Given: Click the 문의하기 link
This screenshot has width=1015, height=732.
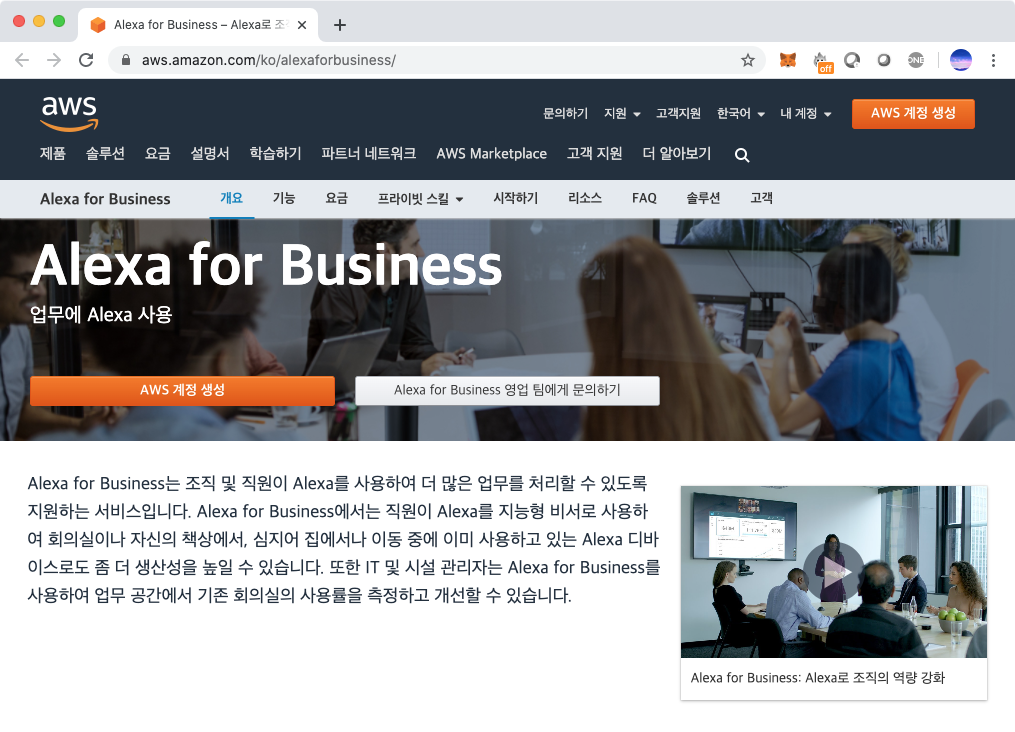Looking at the screenshot, I should click(565, 113).
